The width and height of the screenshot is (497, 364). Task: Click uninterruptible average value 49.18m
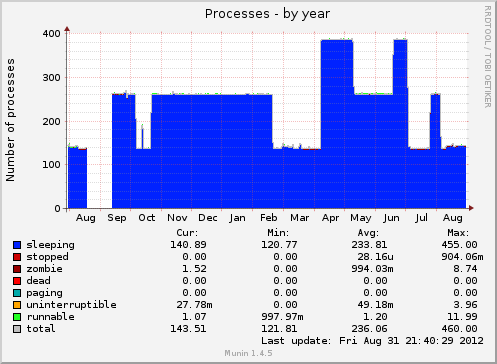tap(375, 305)
